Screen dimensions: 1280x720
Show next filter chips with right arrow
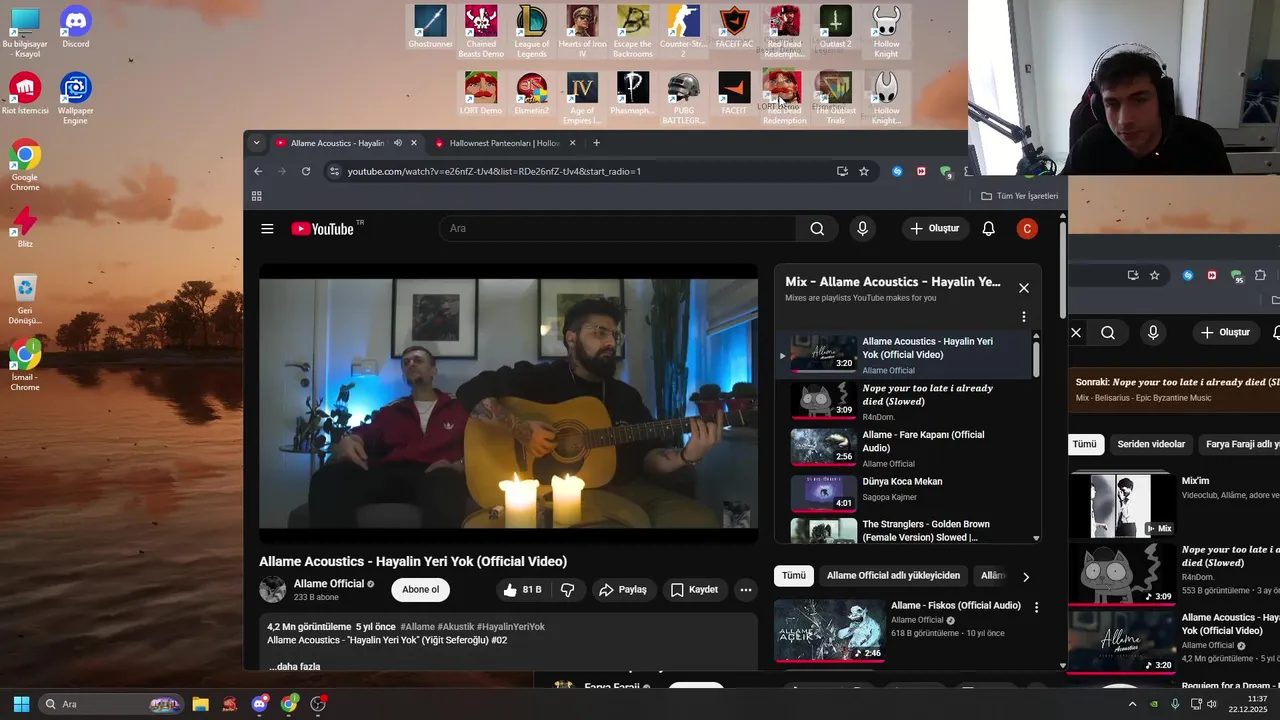[x=1025, y=576]
